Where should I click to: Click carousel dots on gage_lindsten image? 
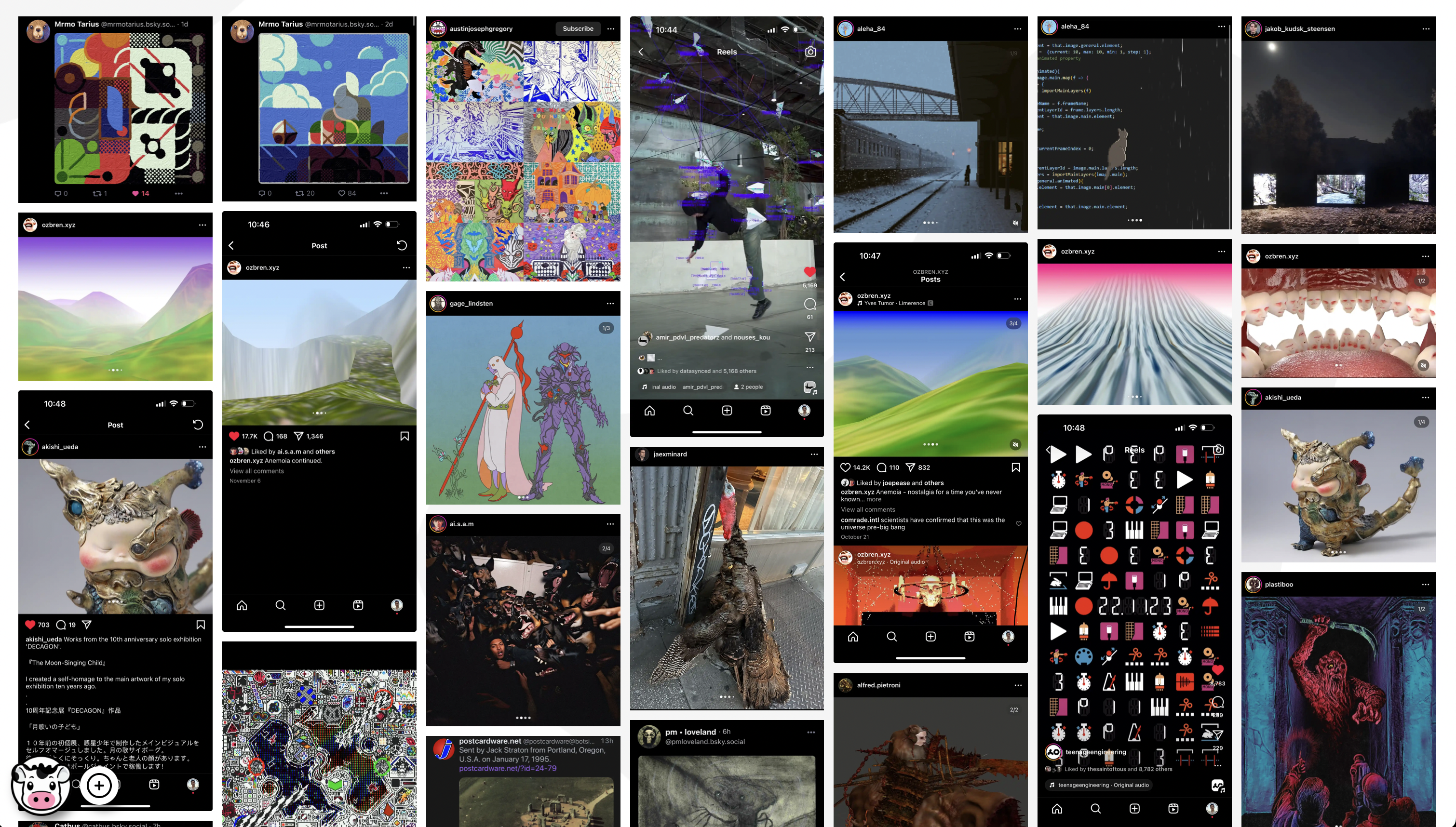(x=523, y=497)
